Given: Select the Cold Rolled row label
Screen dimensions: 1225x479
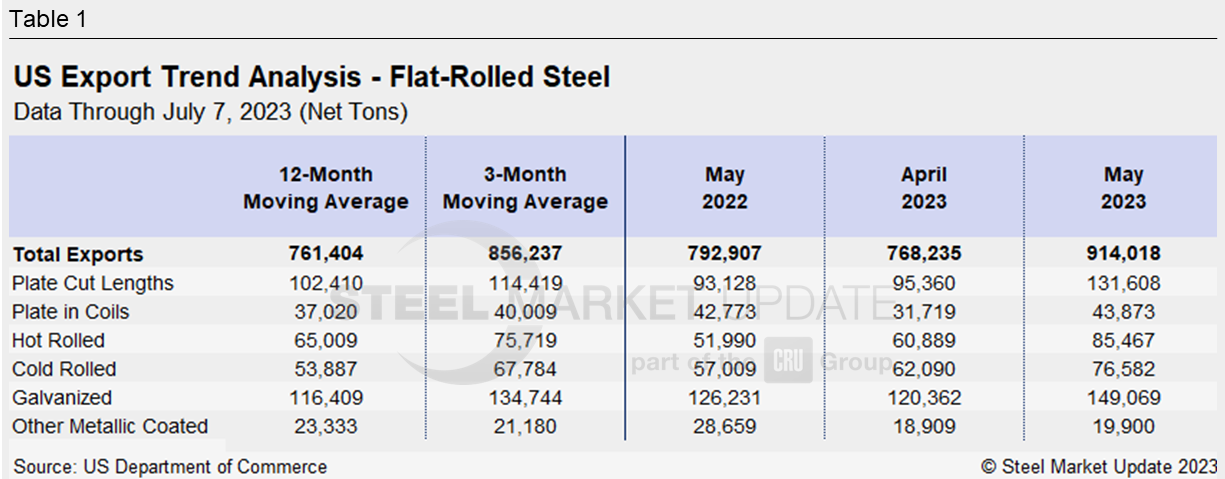Looking at the screenshot, I should [x=64, y=369].
